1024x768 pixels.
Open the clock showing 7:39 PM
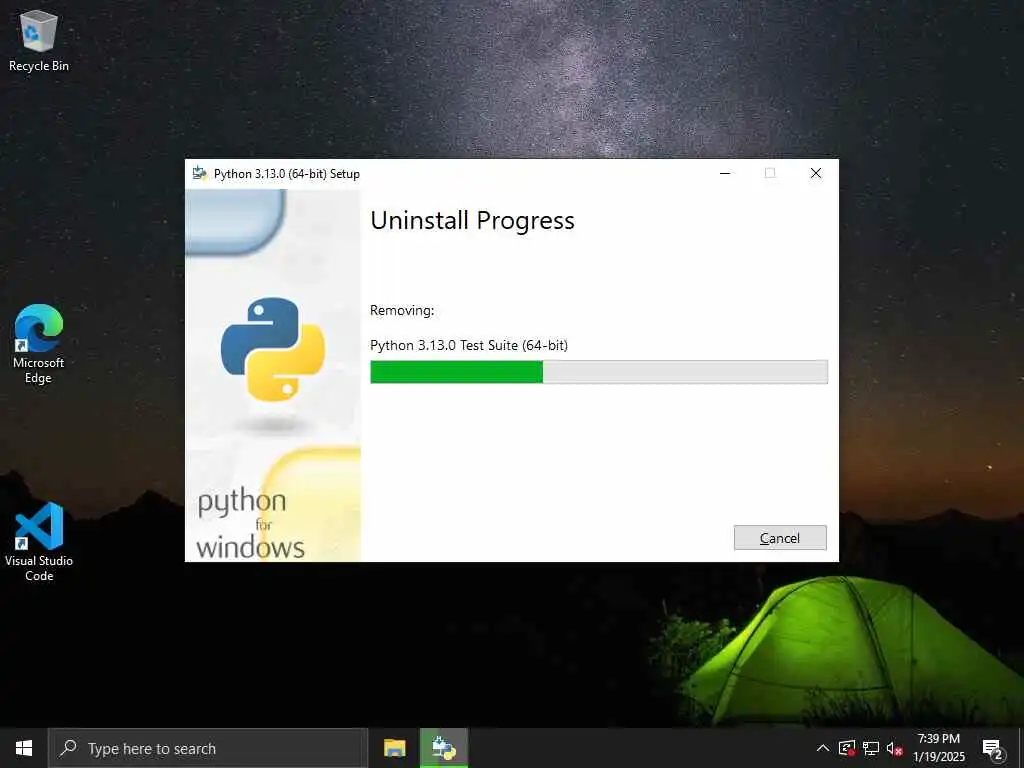click(938, 748)
